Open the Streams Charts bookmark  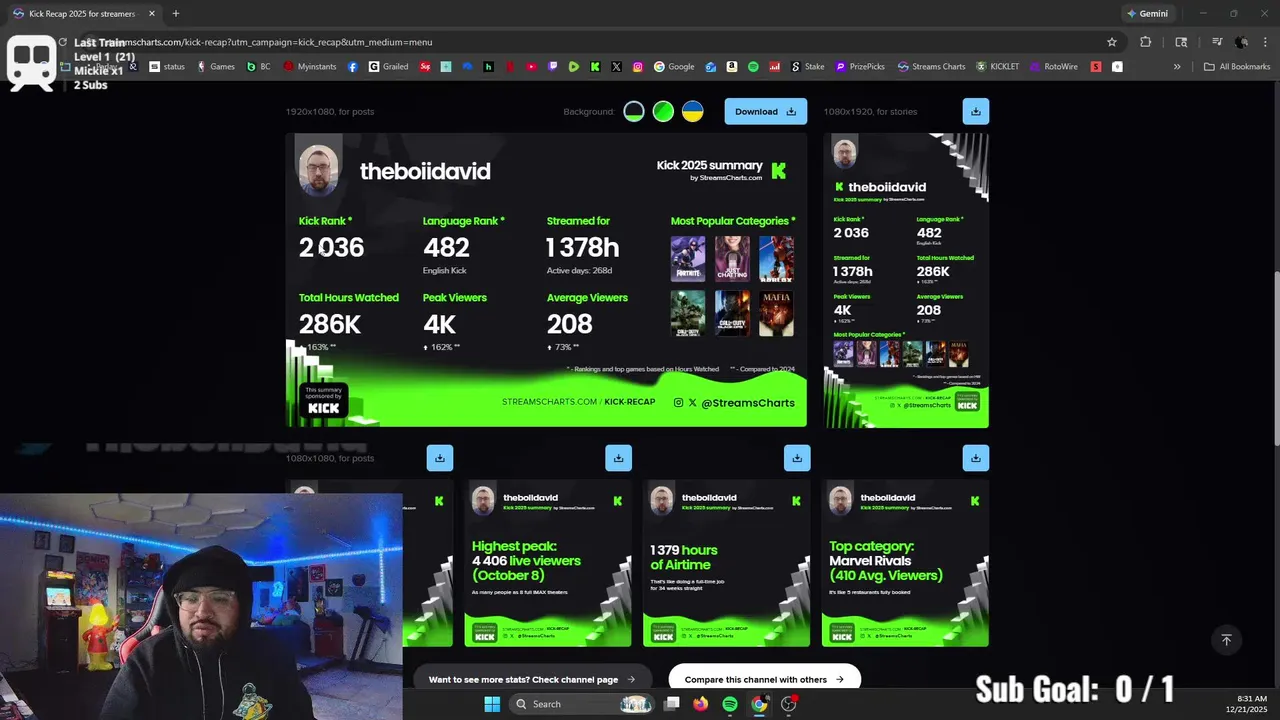931,67
